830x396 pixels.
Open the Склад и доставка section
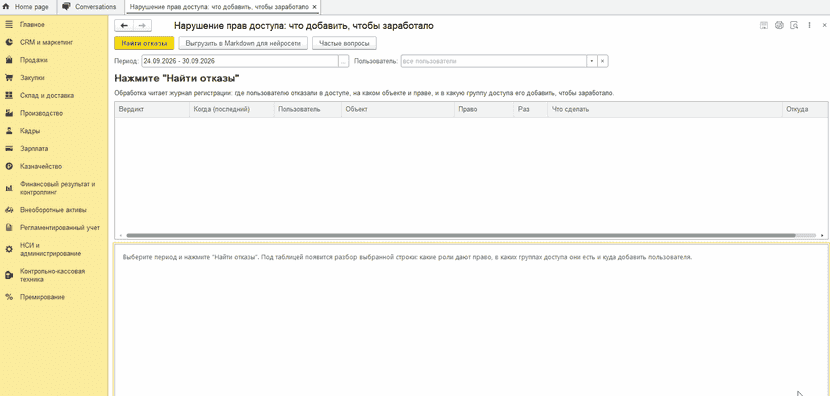point(47,95)
